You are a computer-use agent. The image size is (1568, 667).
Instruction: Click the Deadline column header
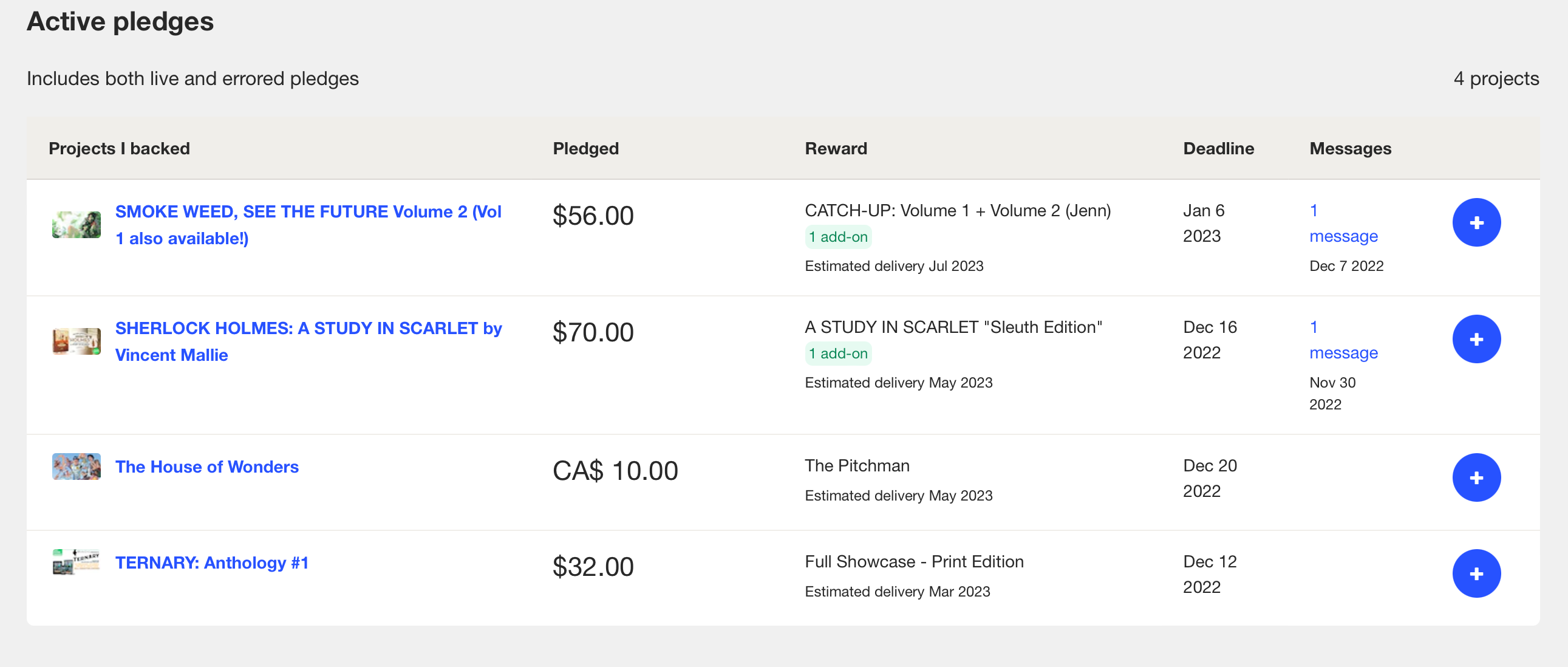coord(1219,149)
